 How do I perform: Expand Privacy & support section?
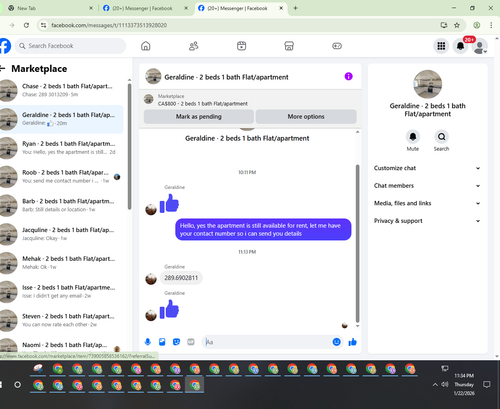pyautogui.click(x=427, y=221)
